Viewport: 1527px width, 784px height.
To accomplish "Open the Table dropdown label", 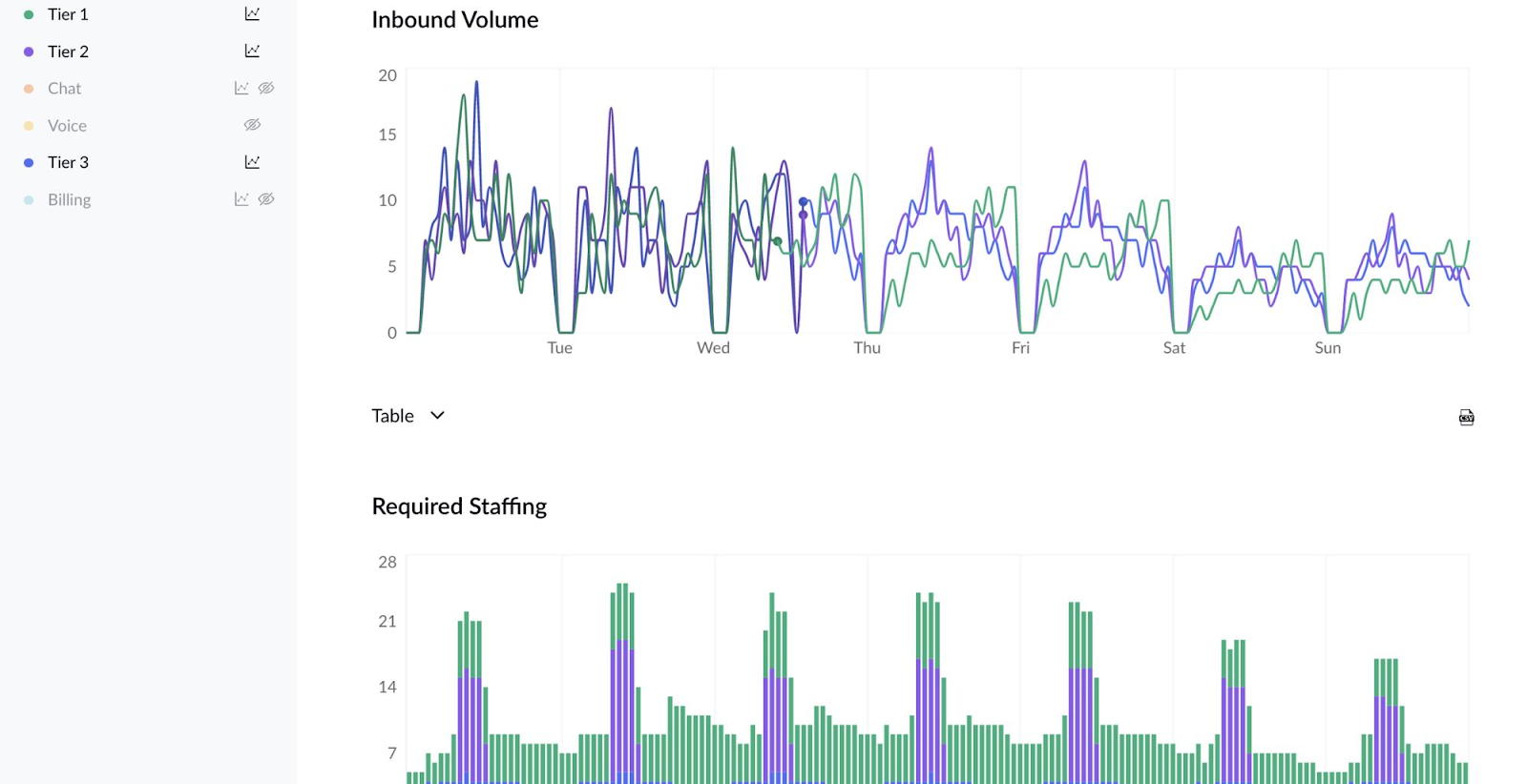I will click(393, 416).
